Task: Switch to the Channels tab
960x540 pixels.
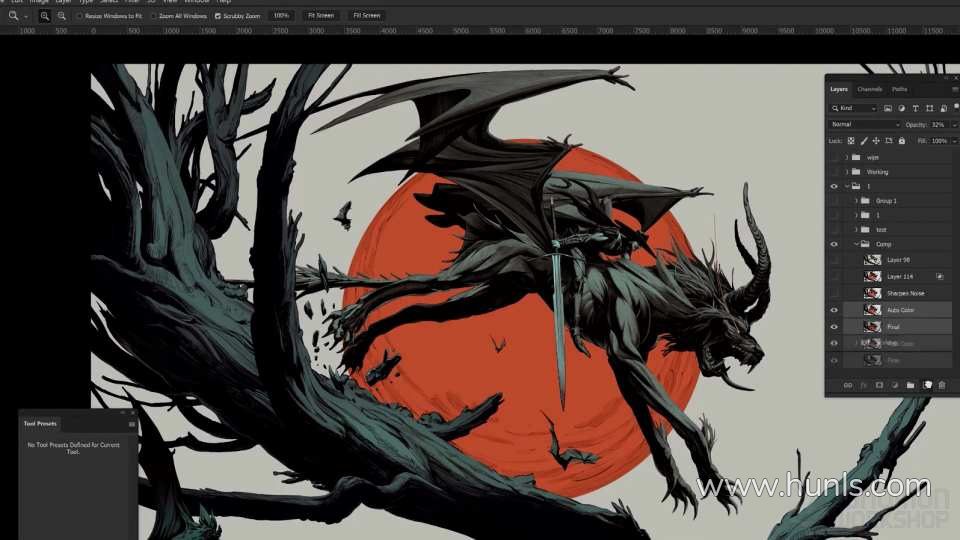Action: pyautogui.click(x=869, y=89)
